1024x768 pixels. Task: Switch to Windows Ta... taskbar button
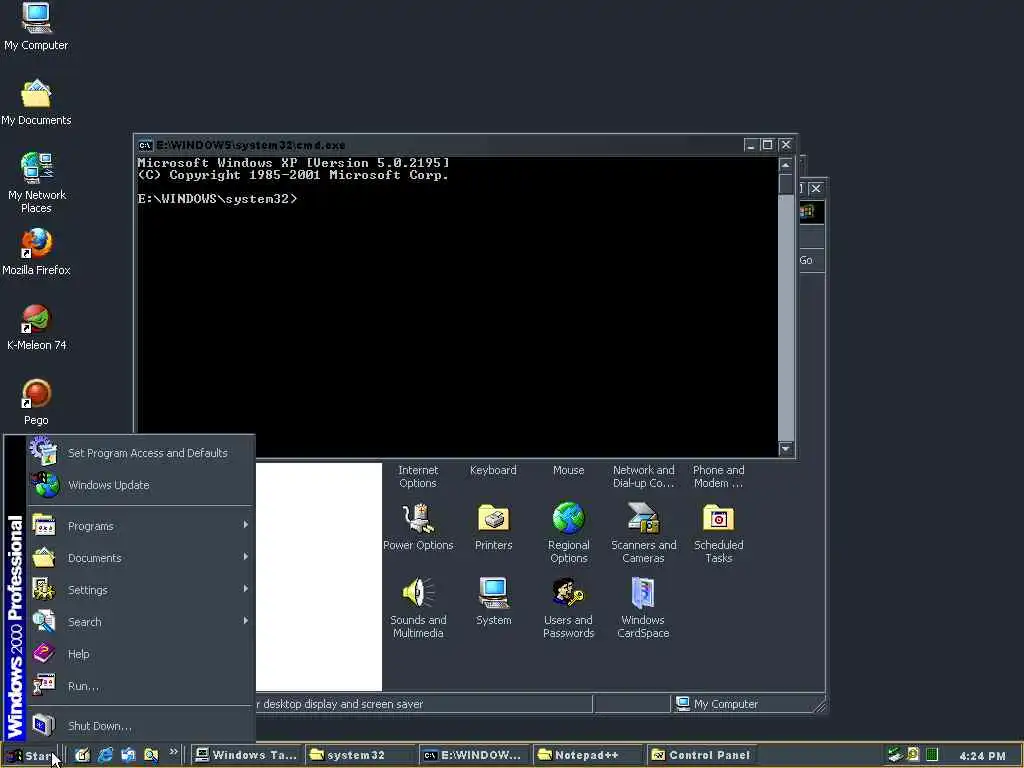[246, 755]
